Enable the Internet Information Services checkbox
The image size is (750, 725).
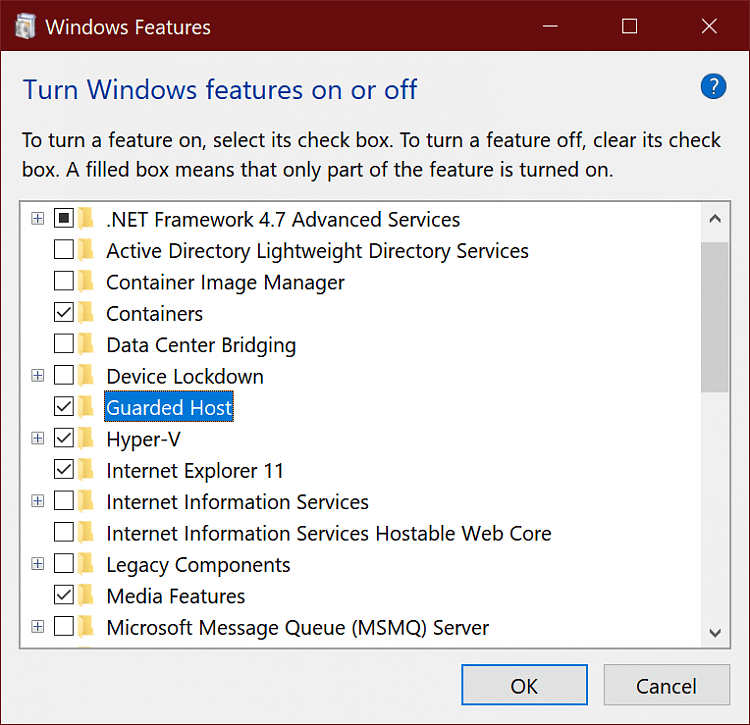coord(64,501)
